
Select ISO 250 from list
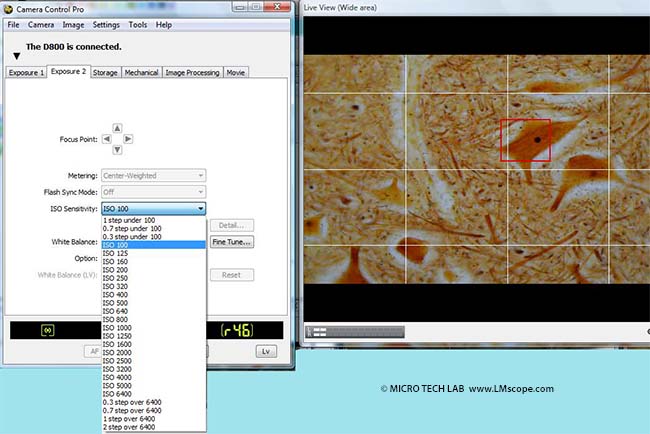(x=154, y=278)
